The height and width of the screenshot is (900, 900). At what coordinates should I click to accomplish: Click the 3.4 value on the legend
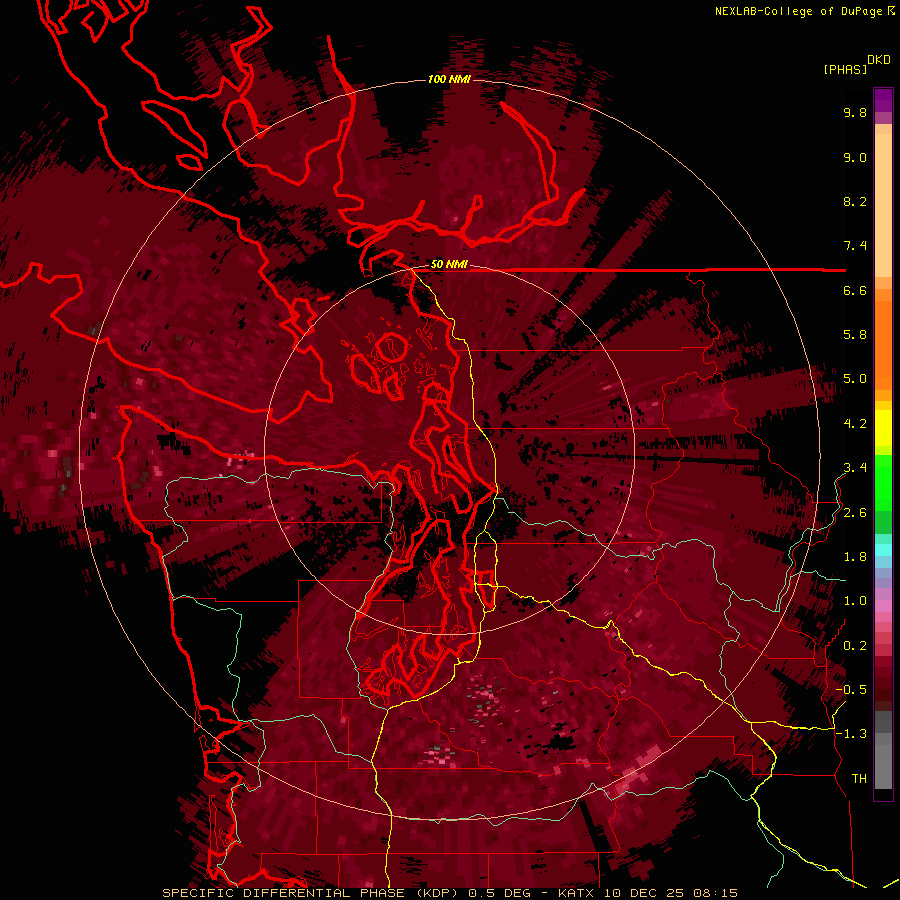coord(855,468)
